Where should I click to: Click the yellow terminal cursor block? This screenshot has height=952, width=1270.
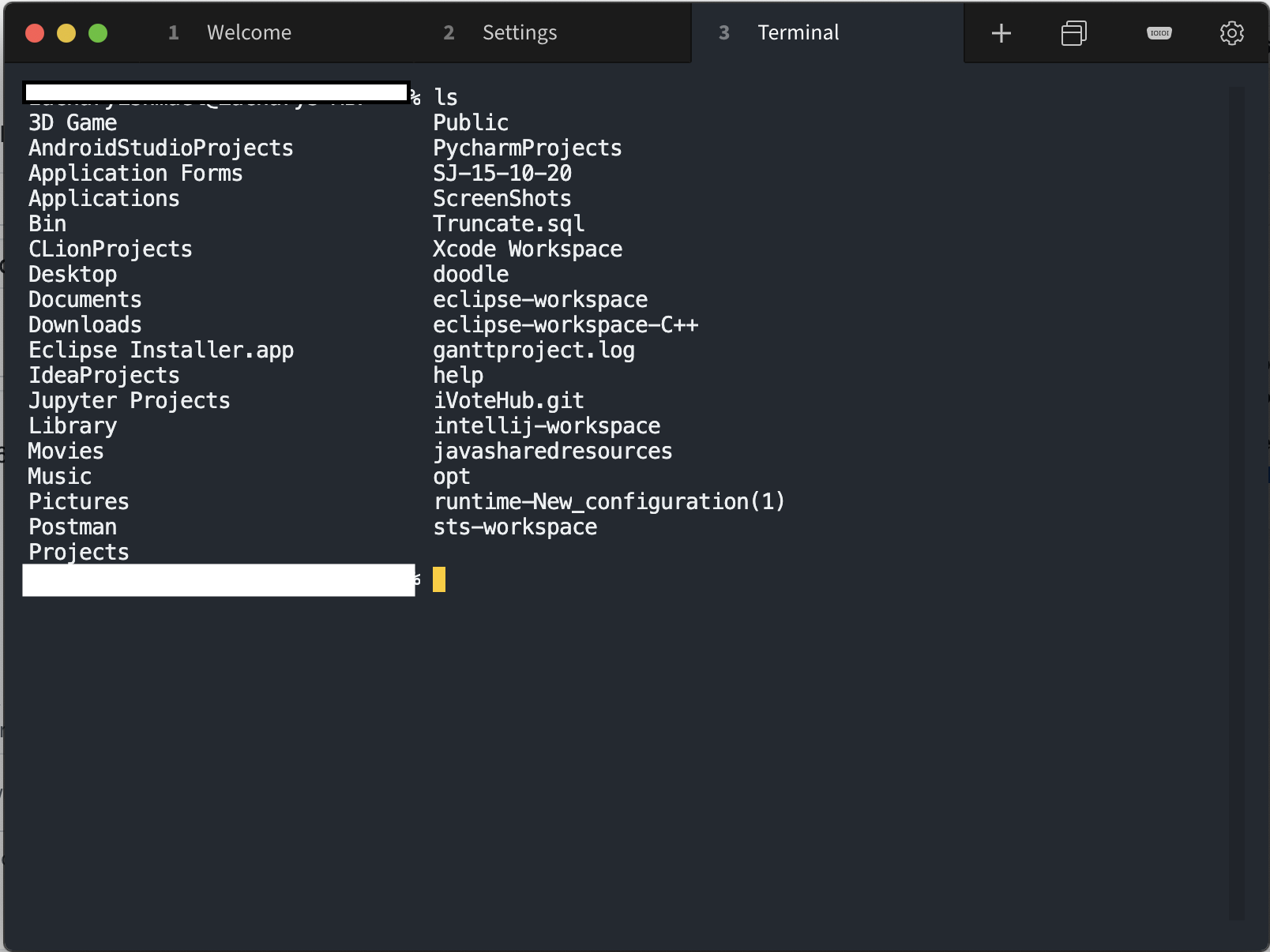tap(438, 579)
